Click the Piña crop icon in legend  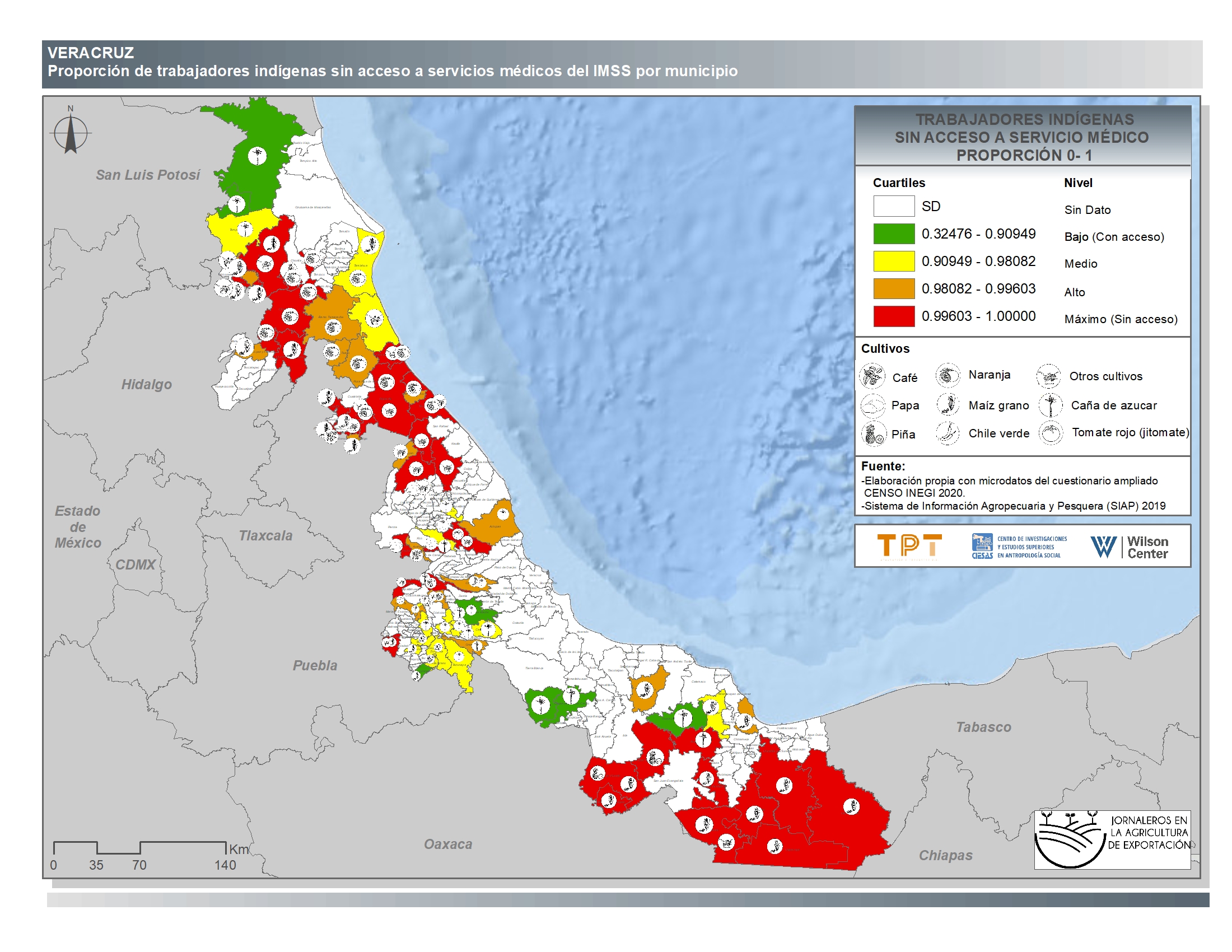[873, 433]
